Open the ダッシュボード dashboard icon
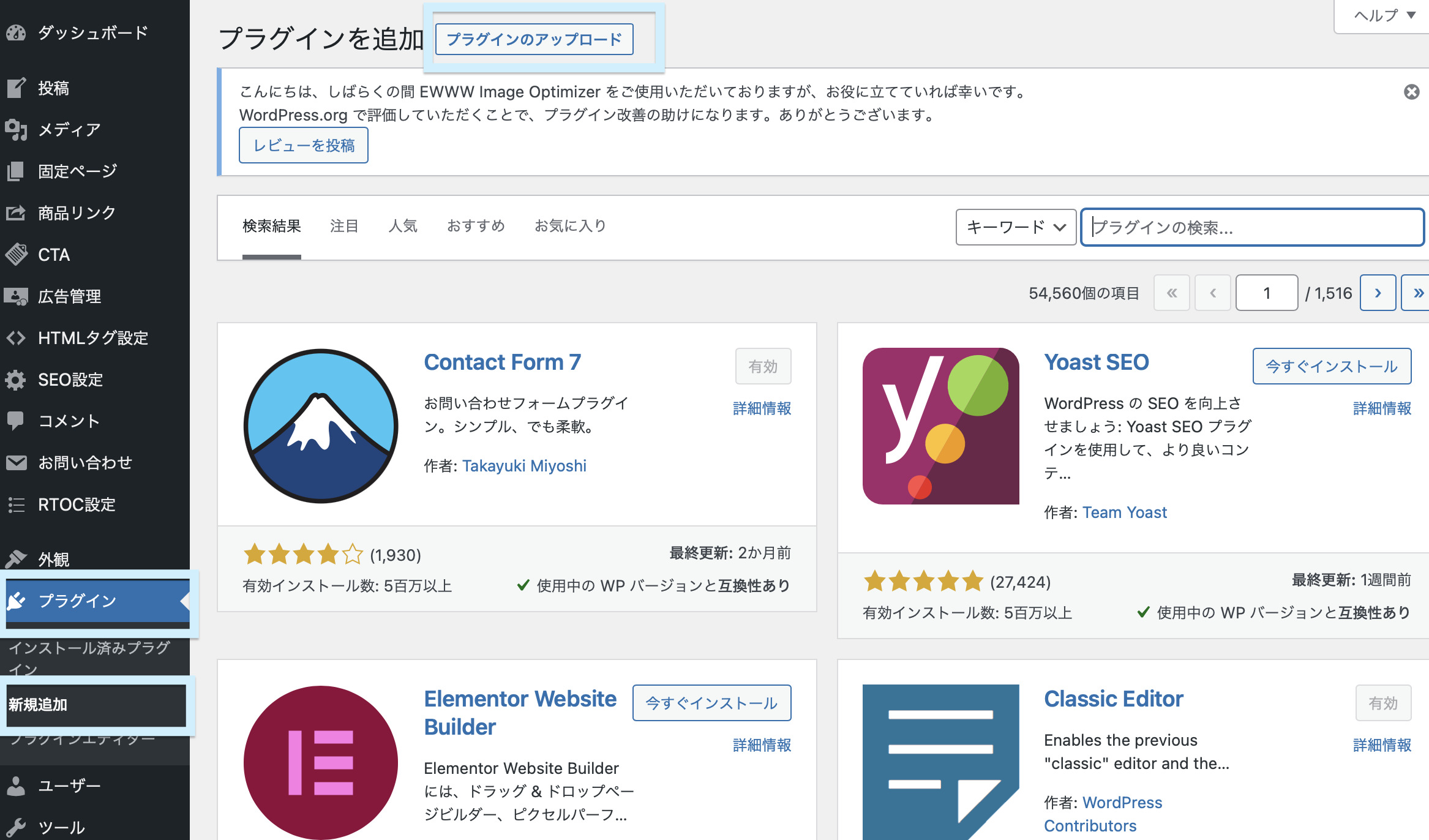Viewport: 1429px width, 840px height. 16,32
